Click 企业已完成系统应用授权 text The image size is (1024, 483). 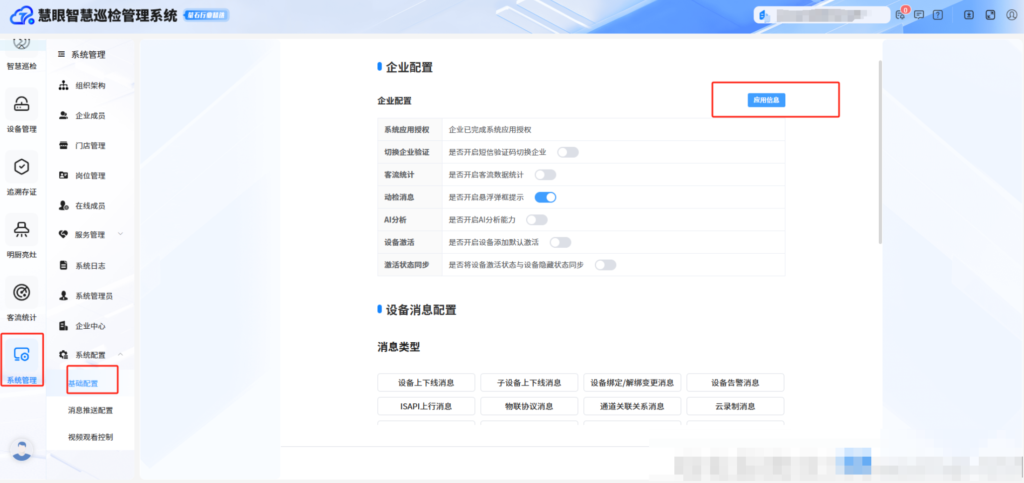tap(490, 130)
